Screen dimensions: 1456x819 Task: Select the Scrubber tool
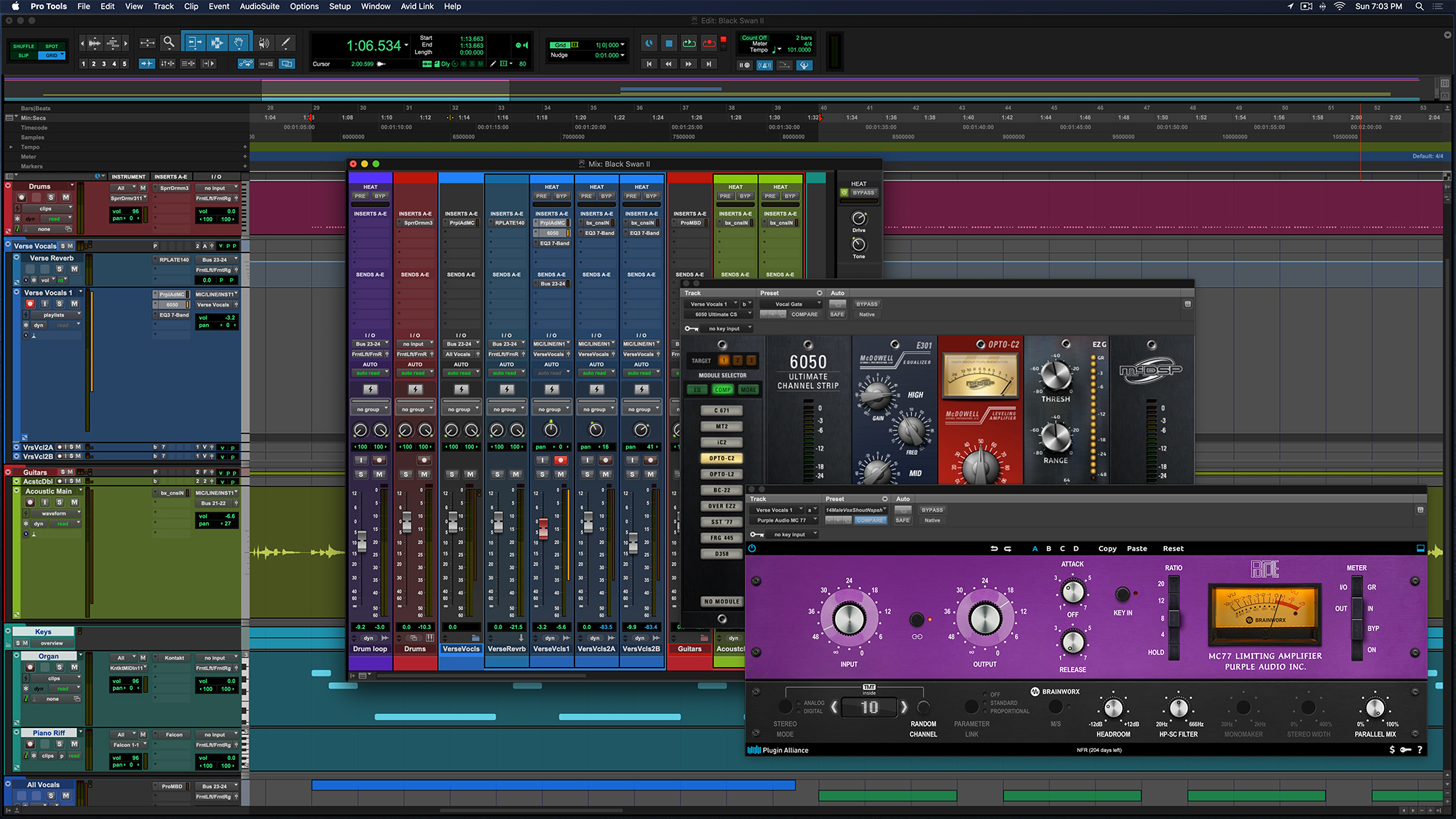(263, 42)
